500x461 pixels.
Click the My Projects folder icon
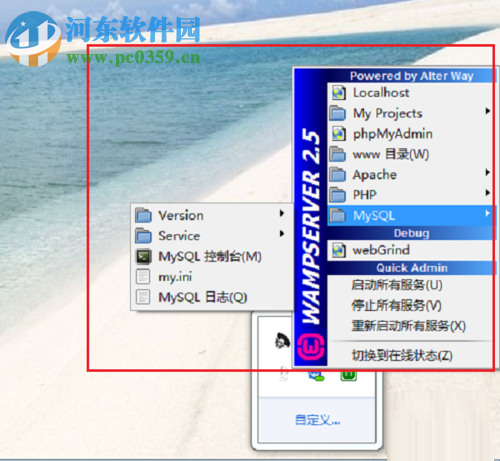point(338,113)
